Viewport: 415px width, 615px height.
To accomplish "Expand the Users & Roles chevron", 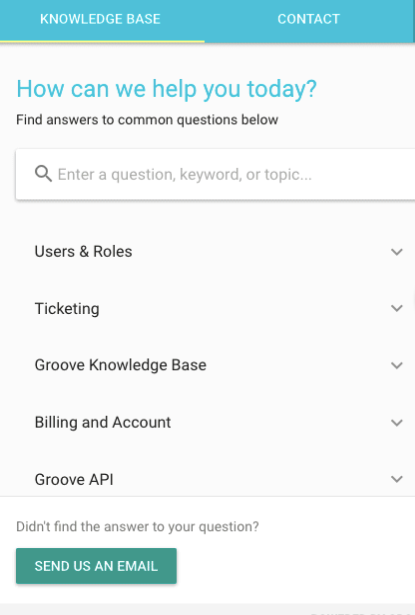I will pos(397,252).
